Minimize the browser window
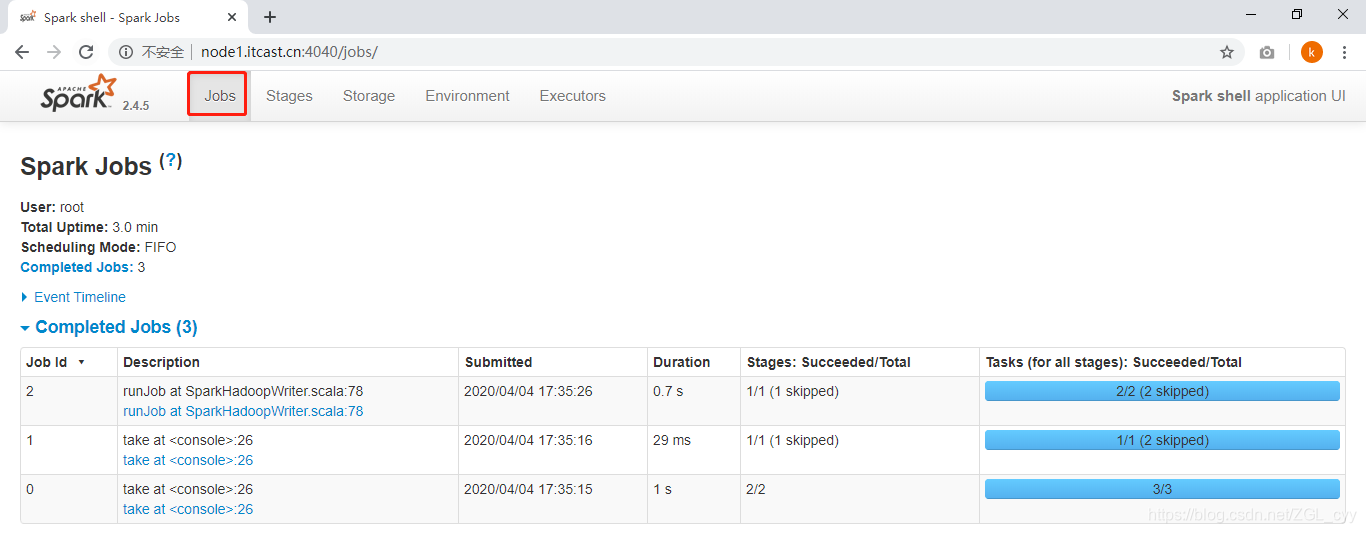 [x=1251, y=15]
